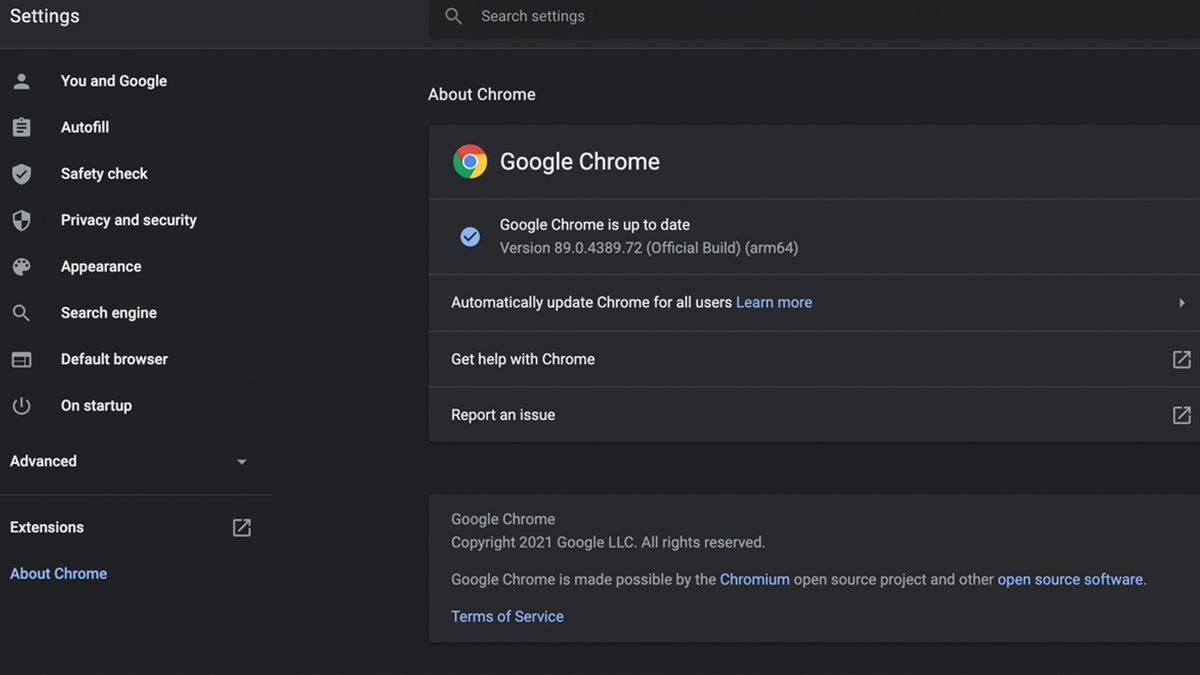Click the Learn more link
1200x675 pixels.
[x=773, y=302]
